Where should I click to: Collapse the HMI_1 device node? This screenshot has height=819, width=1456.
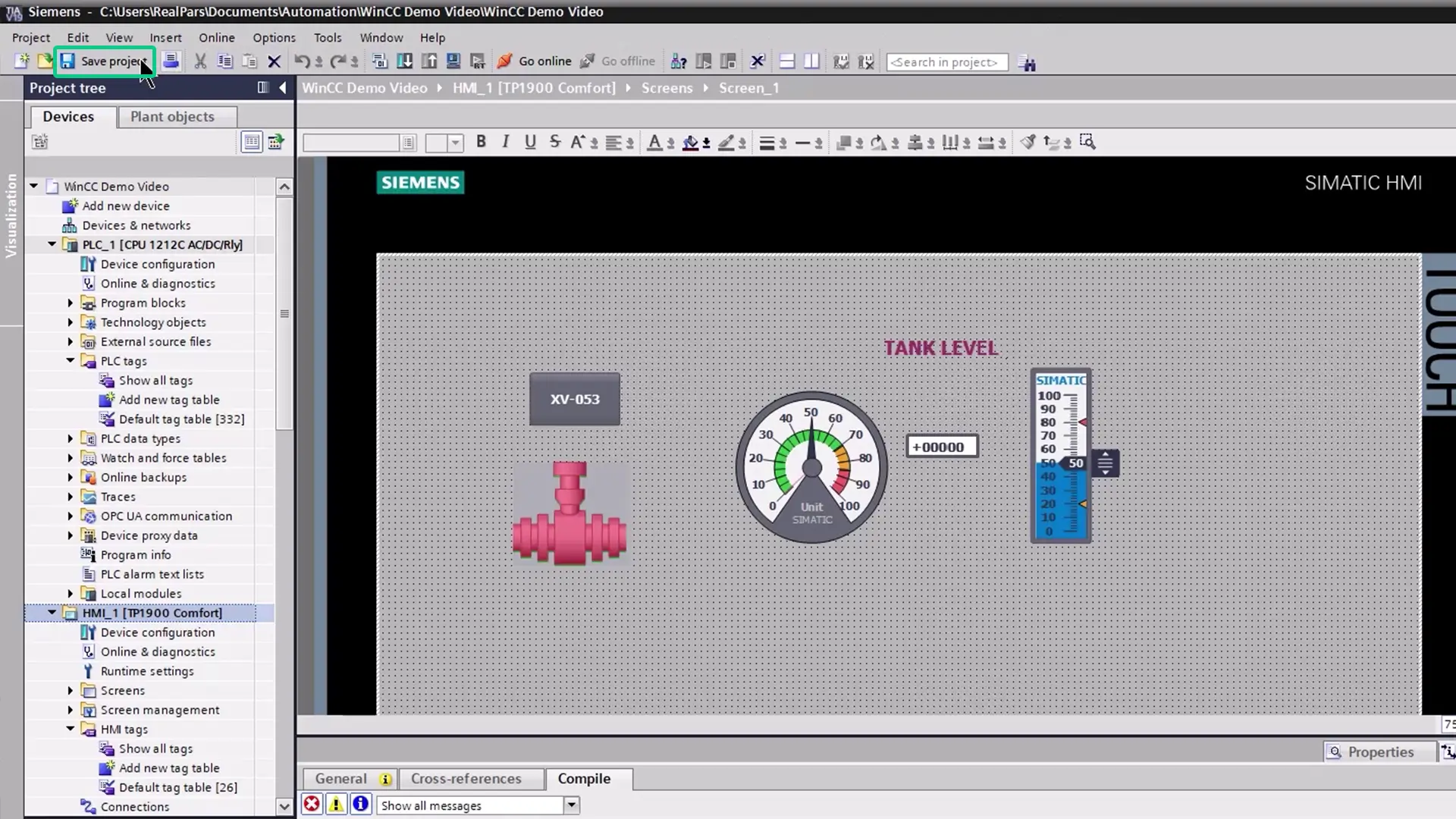click(52, 613)
